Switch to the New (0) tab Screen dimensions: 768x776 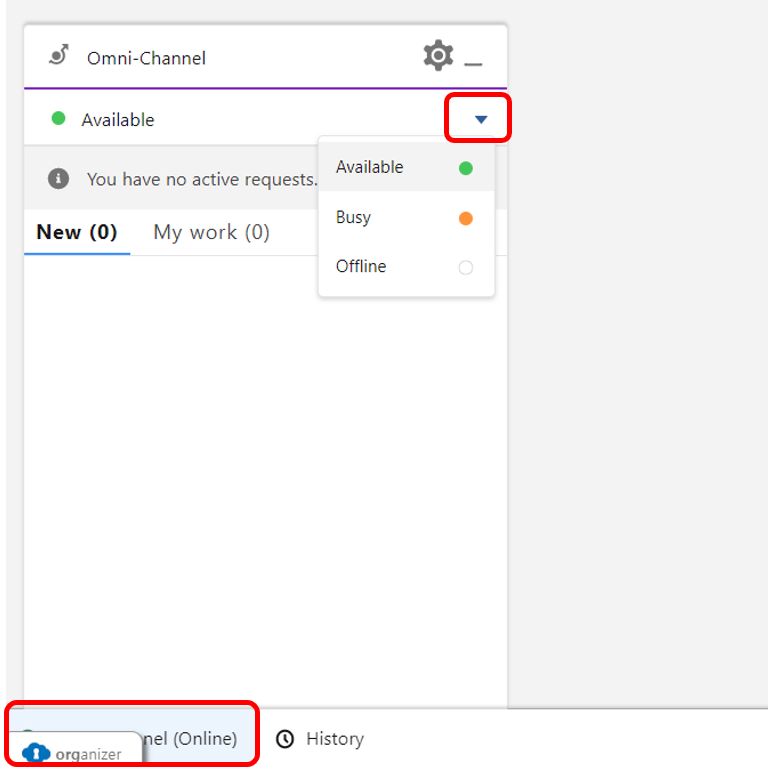pyautogui.click(x=77, y=232)
